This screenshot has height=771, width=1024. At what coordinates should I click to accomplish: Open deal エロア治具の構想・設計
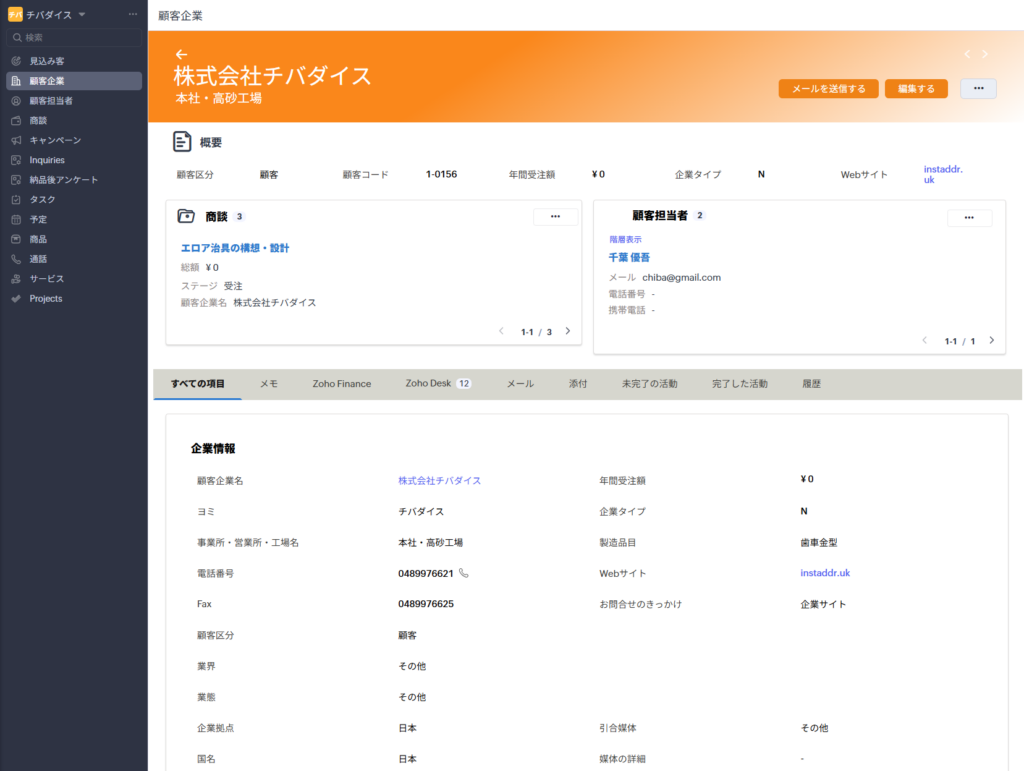235,248
